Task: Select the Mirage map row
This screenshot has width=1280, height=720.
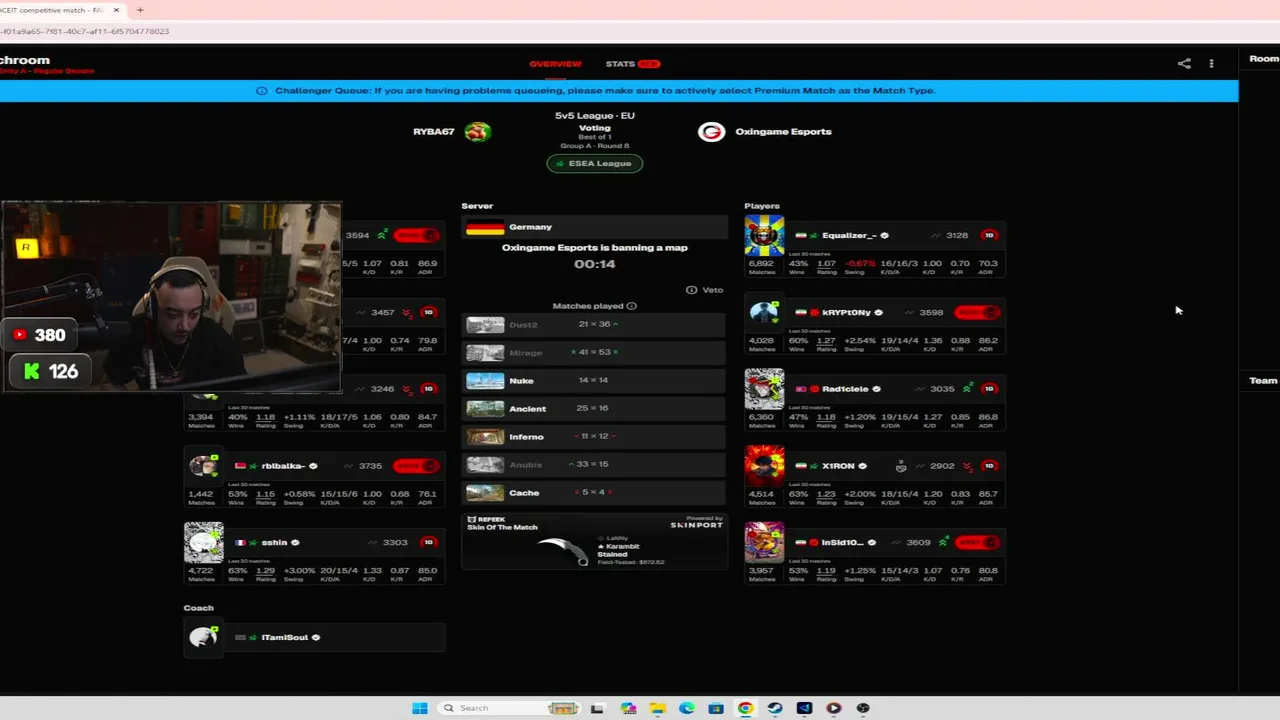Action: tap(594, 353)
